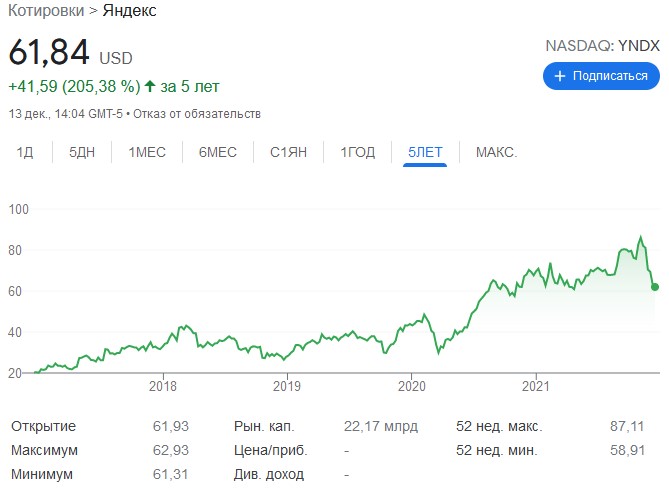Select the 1Д time range tab
The height and width of the screenshot is (492, 669).
[25, 152]
